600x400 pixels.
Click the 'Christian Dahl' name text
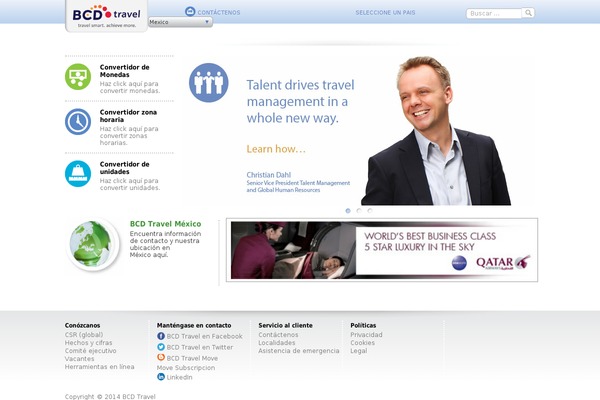(x=269, y=175)
